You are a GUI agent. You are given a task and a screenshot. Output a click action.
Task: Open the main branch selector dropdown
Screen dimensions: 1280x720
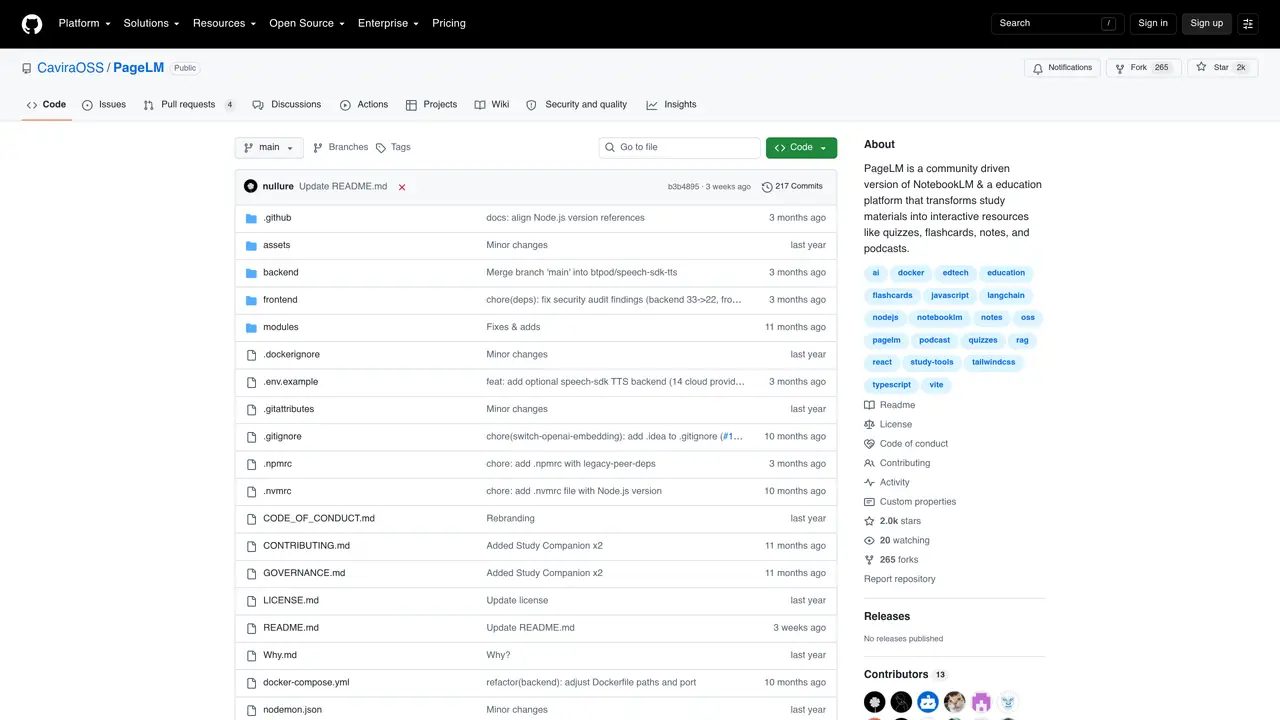point(269,148)
